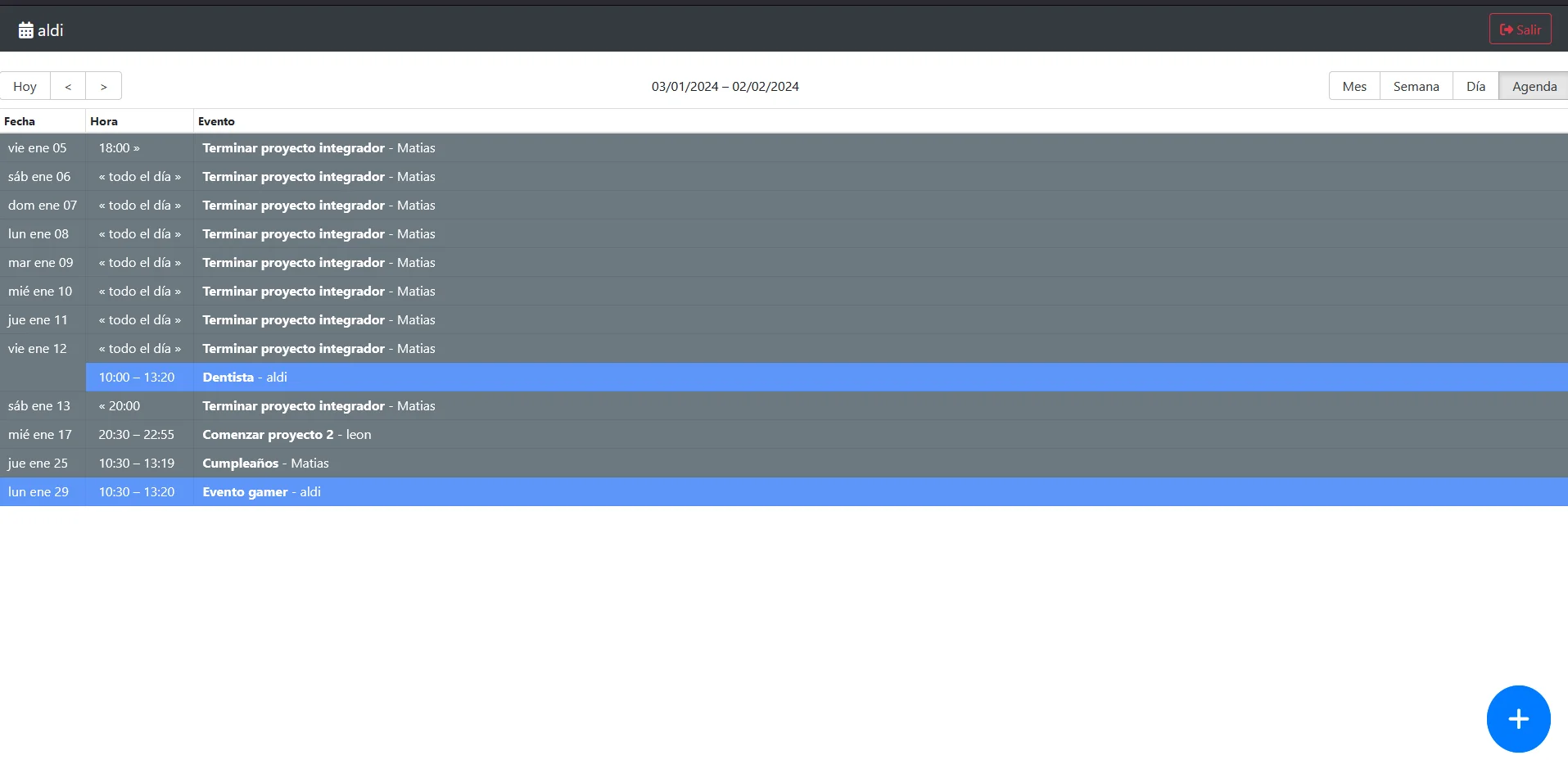Click 10:30 – 13:20 time for Evento gamer
The image size is (1568, 769).
140,491
